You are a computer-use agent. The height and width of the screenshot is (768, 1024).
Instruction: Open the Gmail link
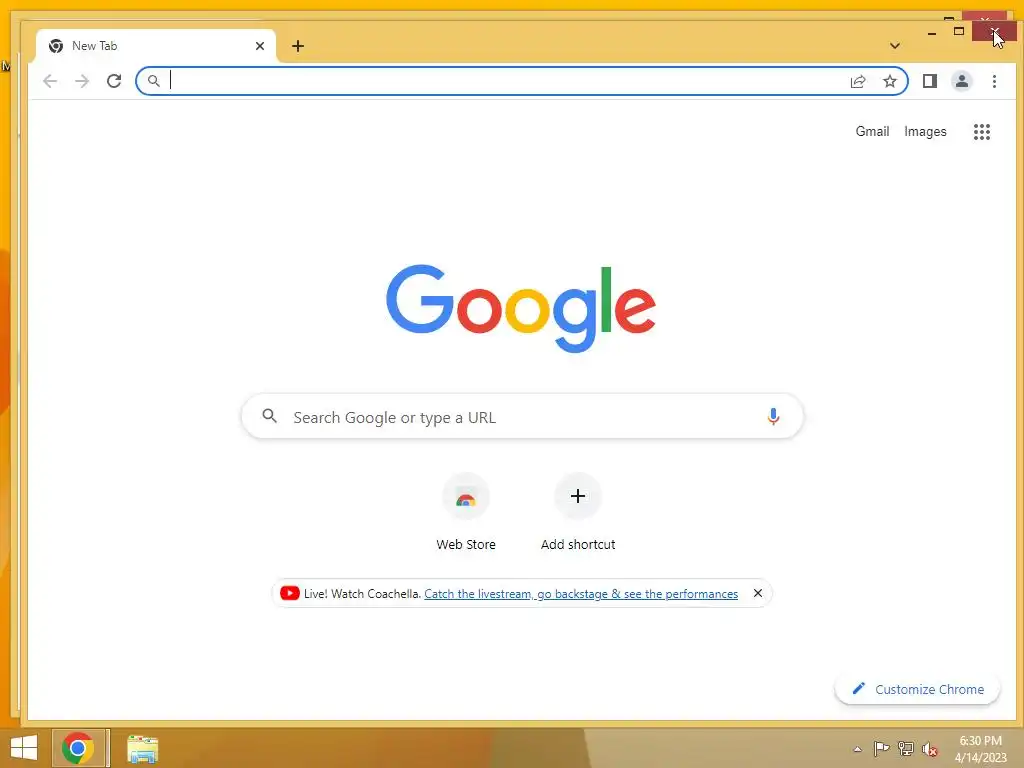tap(872, 131)
